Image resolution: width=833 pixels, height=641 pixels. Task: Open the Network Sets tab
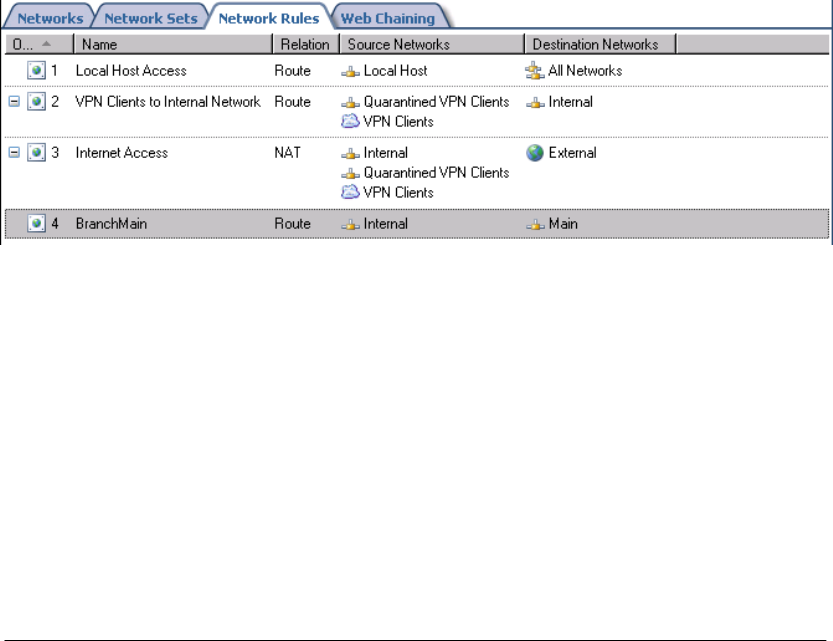point(151,18)
